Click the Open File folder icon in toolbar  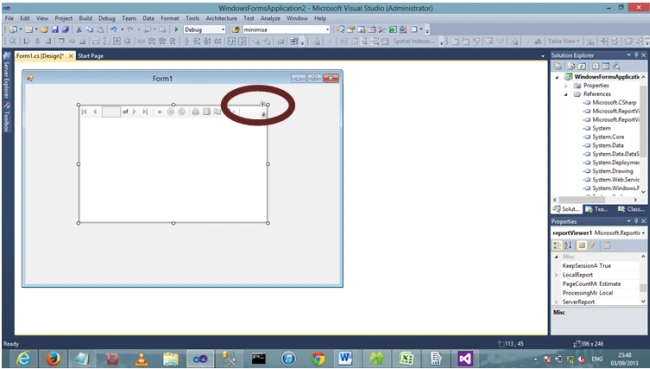(x=44, y=30)
